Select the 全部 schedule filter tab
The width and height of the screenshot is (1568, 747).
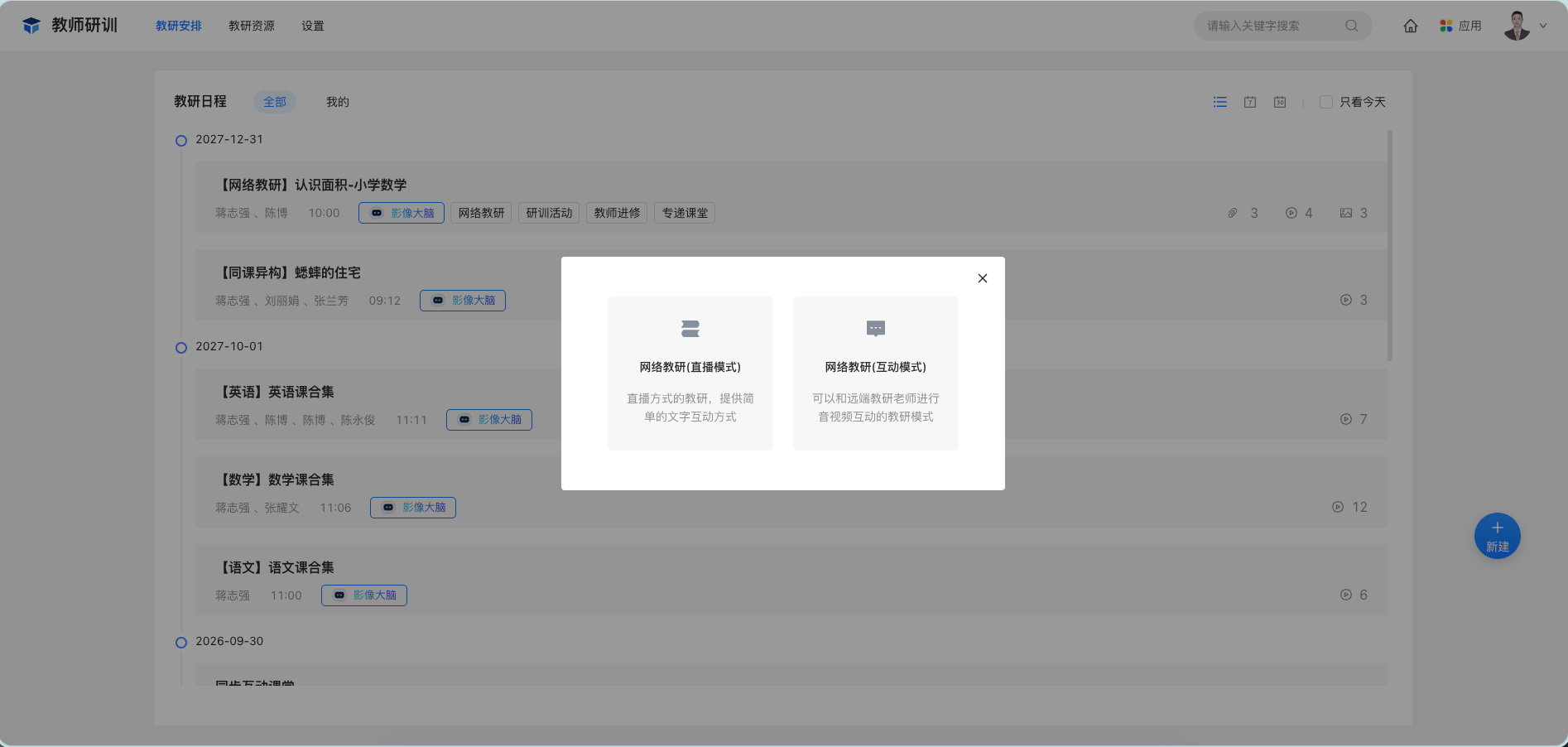tap(275, 102)
